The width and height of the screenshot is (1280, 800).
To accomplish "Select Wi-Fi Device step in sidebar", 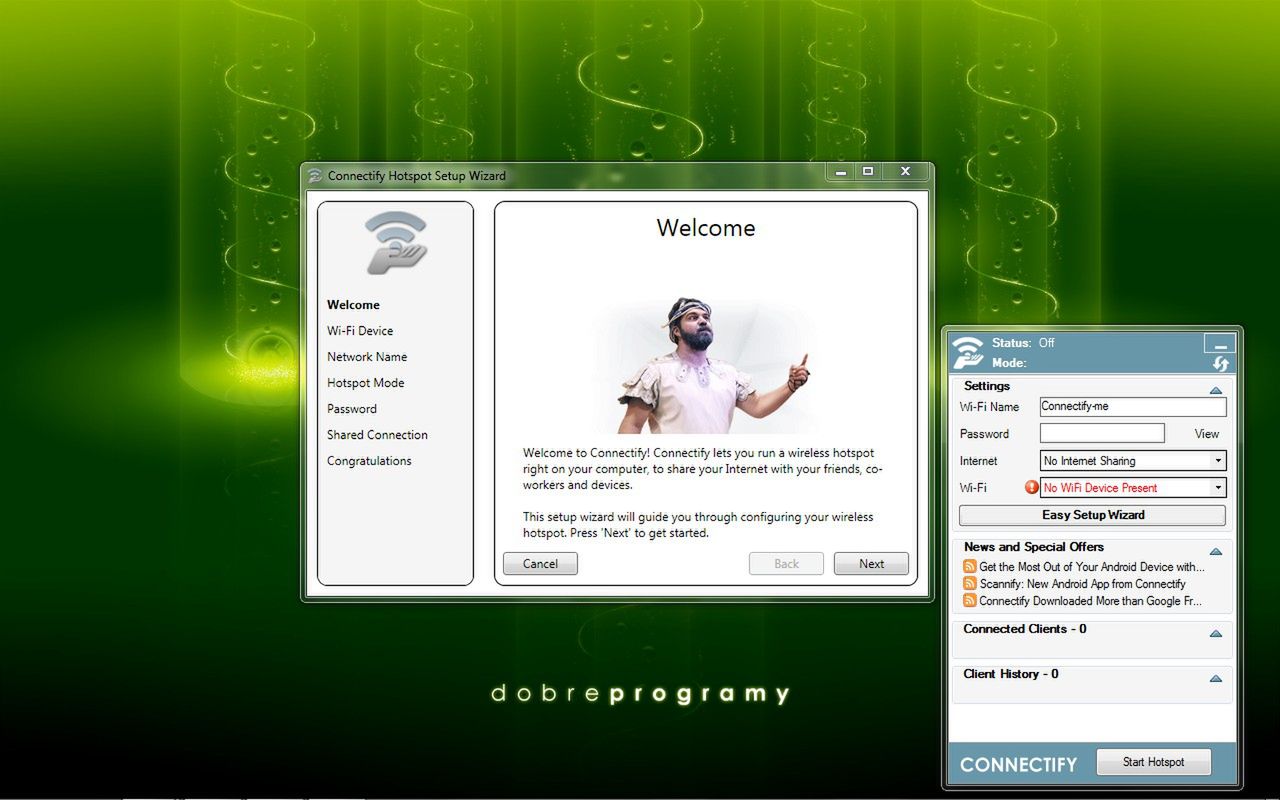I will (360, 331).
